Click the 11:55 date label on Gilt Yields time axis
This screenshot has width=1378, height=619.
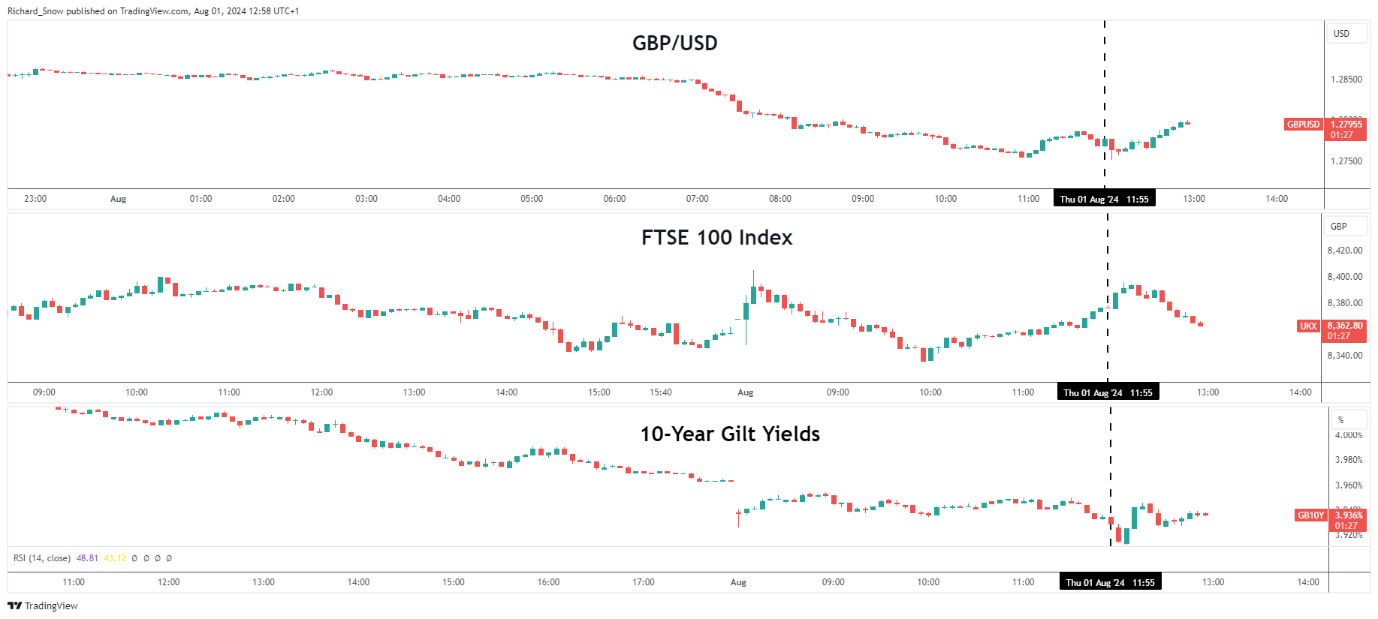pyautogui.click(x=1110, y=582)
